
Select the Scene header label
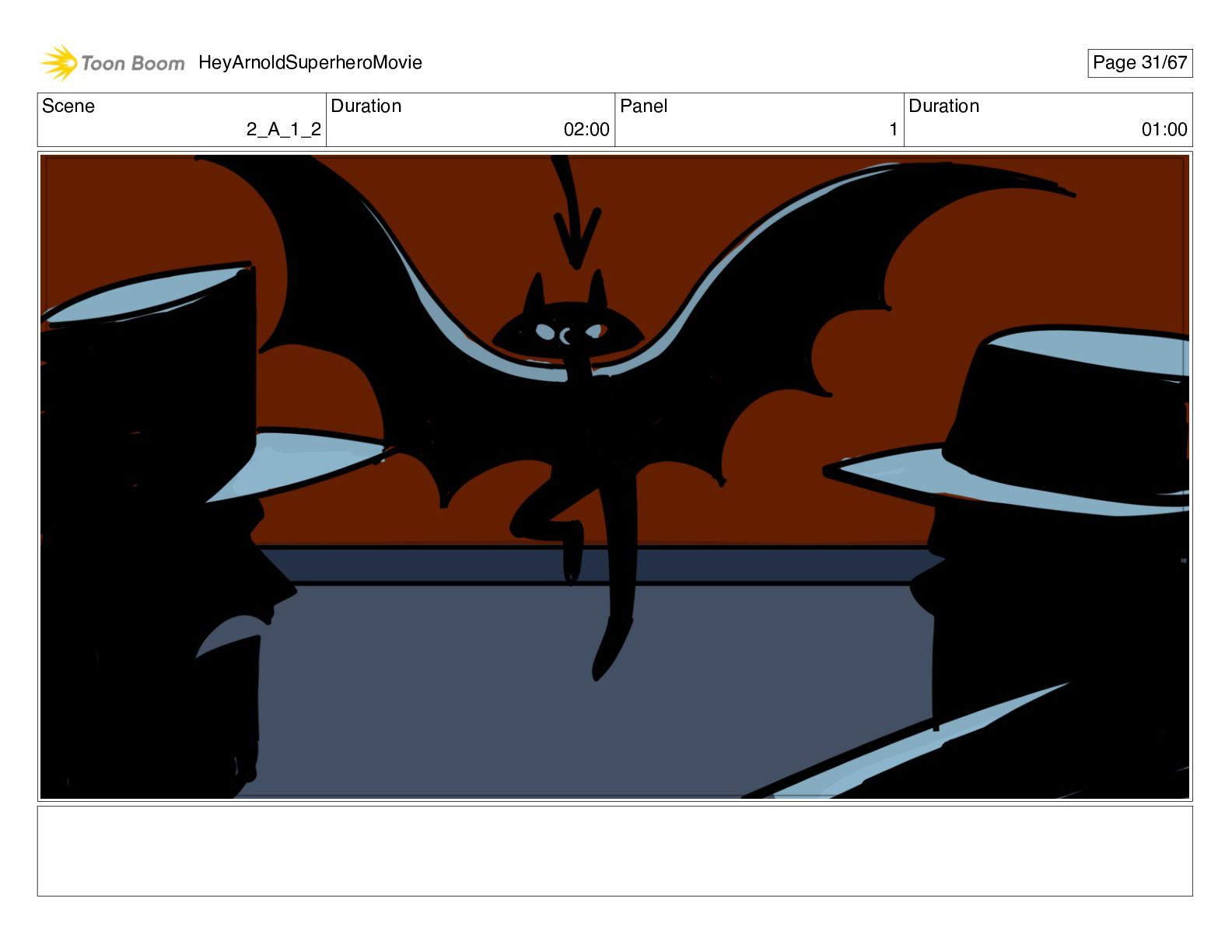[x=68, y=106]
